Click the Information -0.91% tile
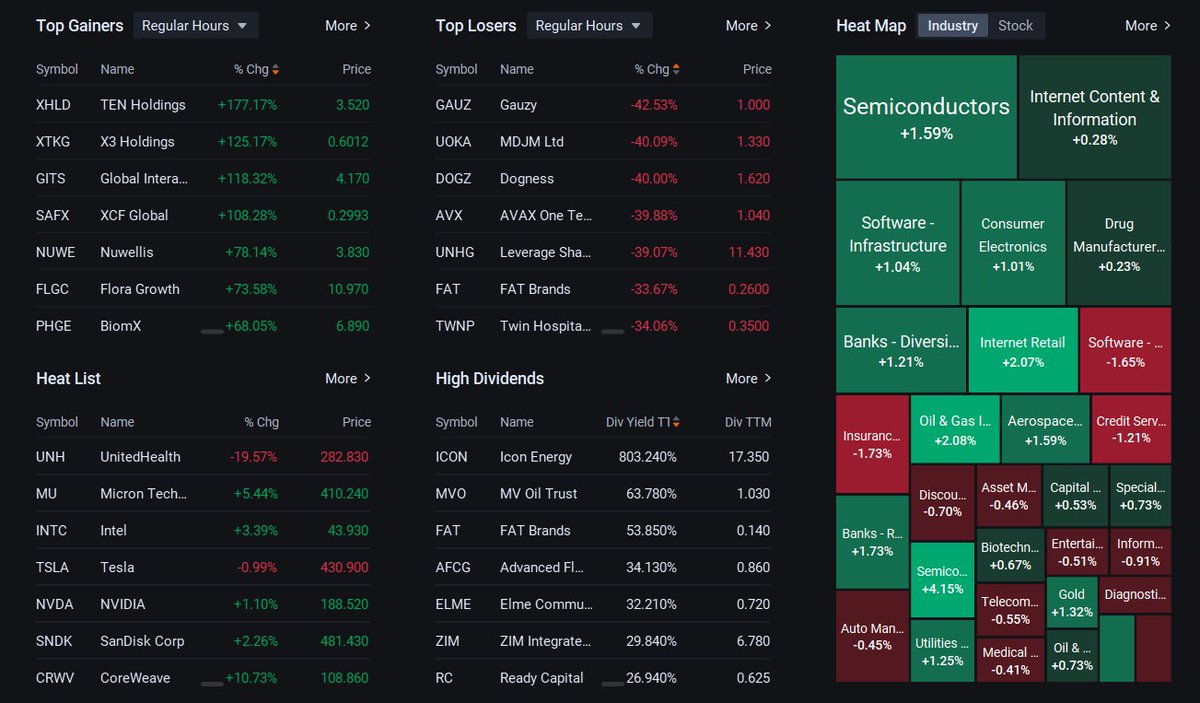The width and height of the screenshot is (1200, 703). 1140,551
